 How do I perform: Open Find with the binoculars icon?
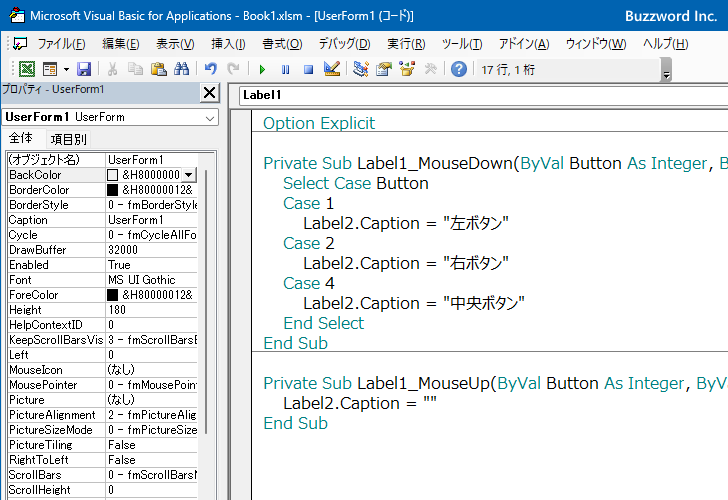(182, 69)
